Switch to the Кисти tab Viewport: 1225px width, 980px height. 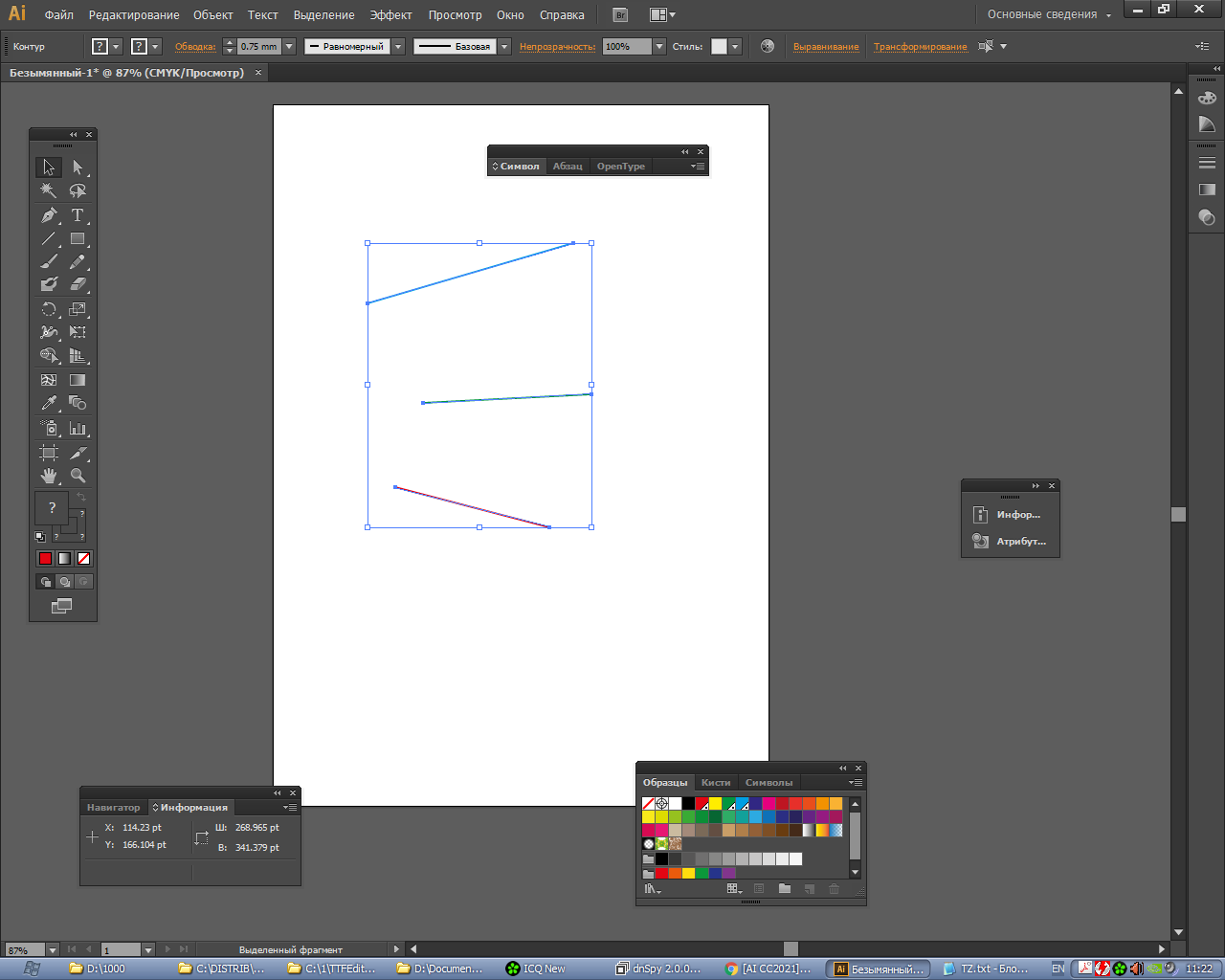pyautogui.click(x=715, y=783)
